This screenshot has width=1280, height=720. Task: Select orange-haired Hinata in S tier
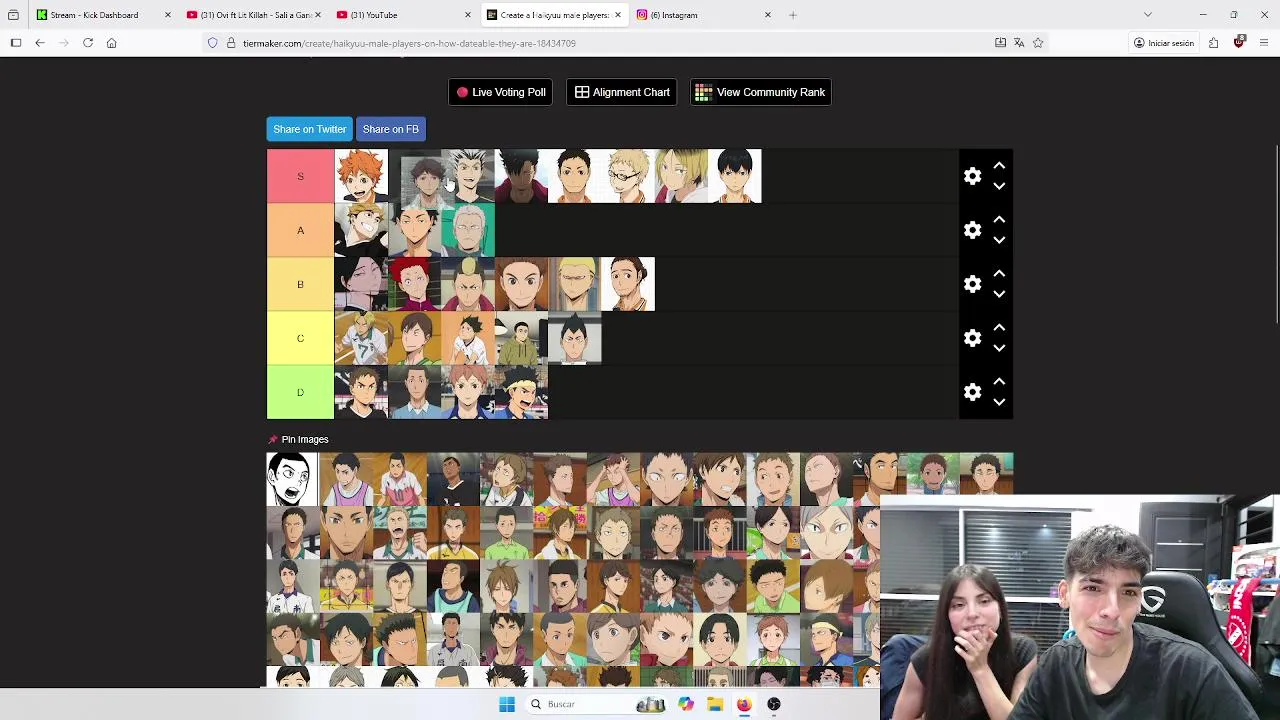pyautogui.click(x=361, y=176)
